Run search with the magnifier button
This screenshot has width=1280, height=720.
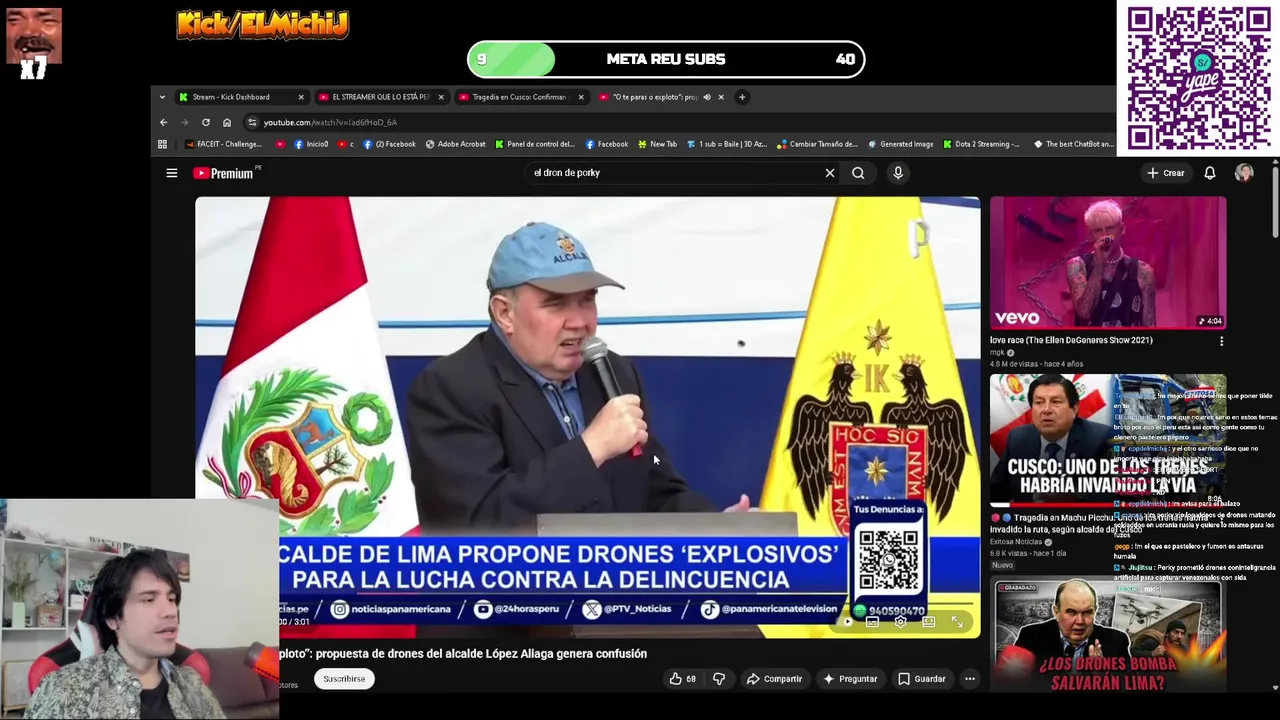(858, 173)
